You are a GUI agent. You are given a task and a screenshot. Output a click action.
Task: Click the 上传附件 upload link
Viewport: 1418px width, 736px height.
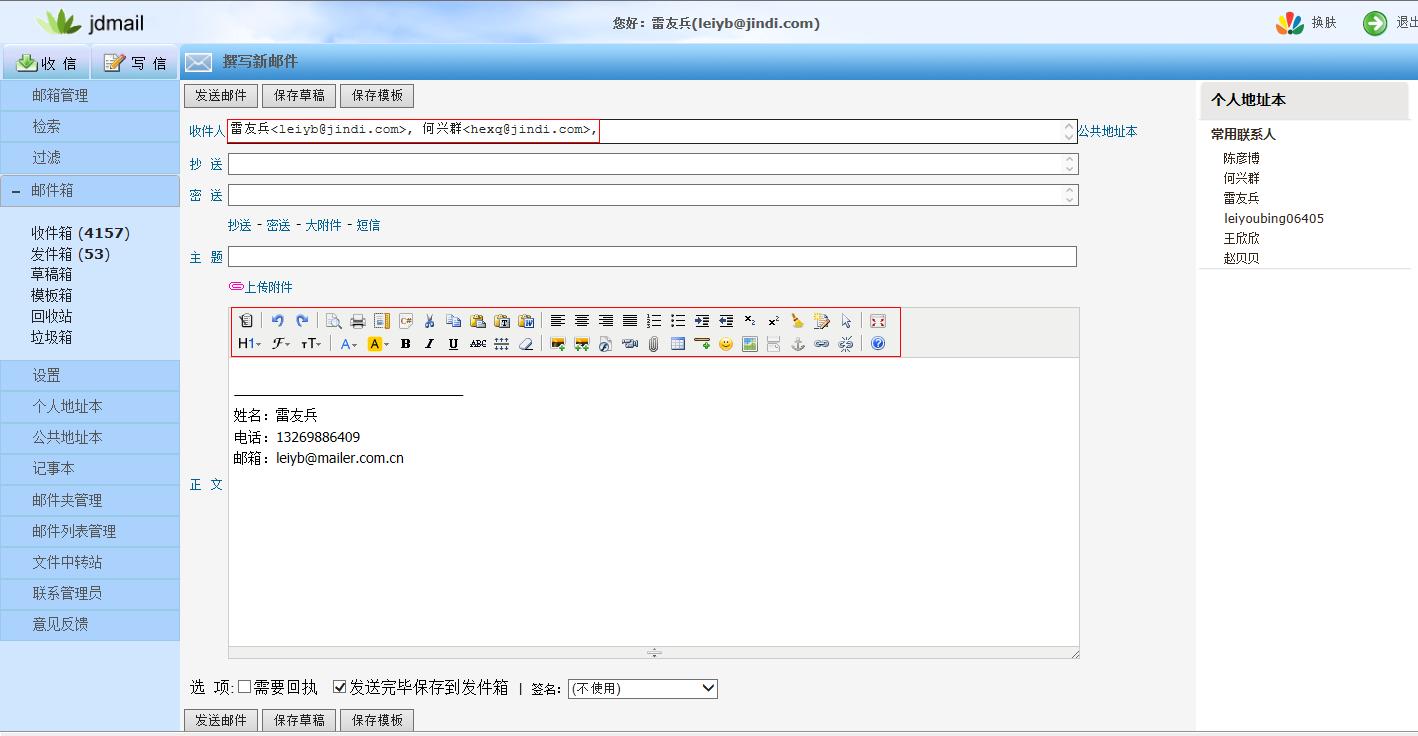[x=268, y=287]
